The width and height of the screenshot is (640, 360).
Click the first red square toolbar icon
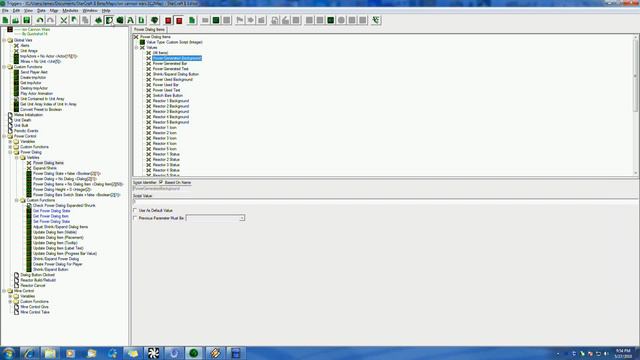[168, 20]
